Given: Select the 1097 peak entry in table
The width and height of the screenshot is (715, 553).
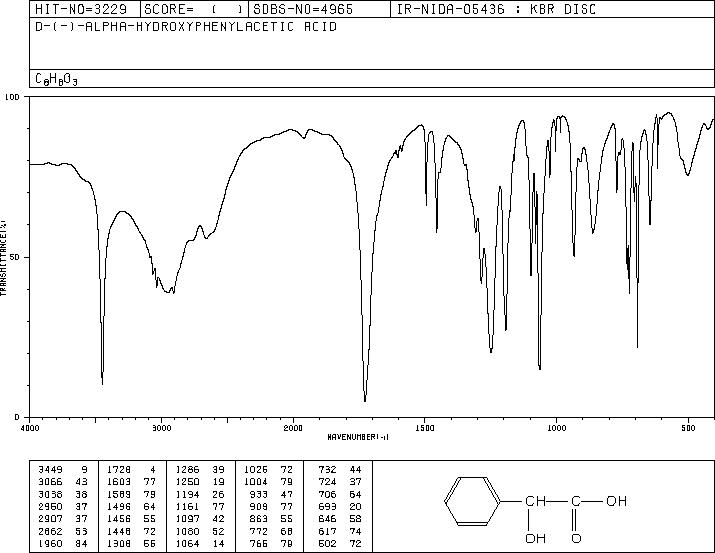Looking at the screenshot, I should click(200, 519).
